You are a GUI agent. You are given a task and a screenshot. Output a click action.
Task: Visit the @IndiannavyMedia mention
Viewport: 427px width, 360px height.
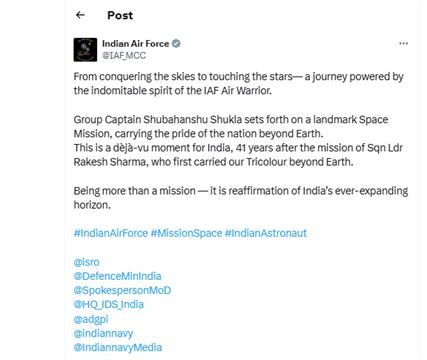(118, 347)
